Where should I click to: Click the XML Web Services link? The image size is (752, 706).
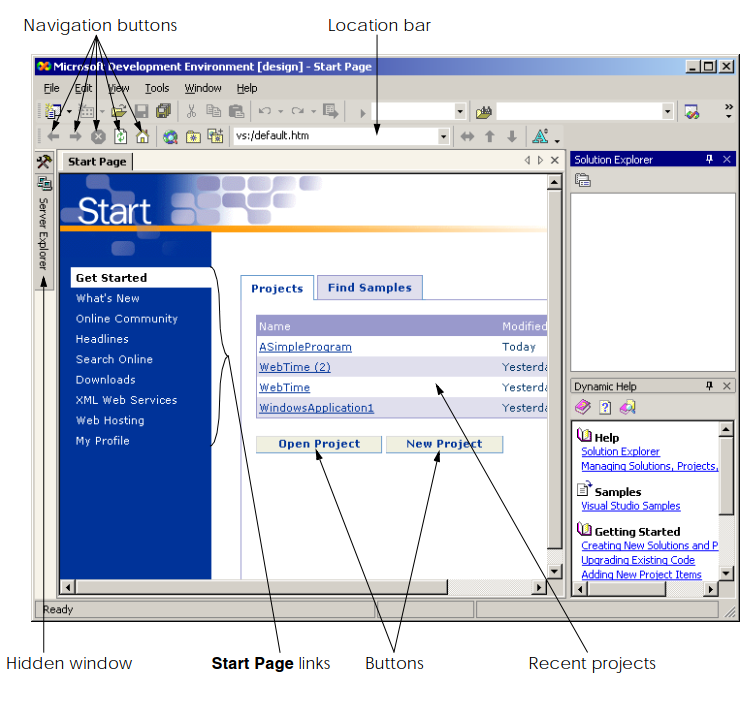pos(126,400)
